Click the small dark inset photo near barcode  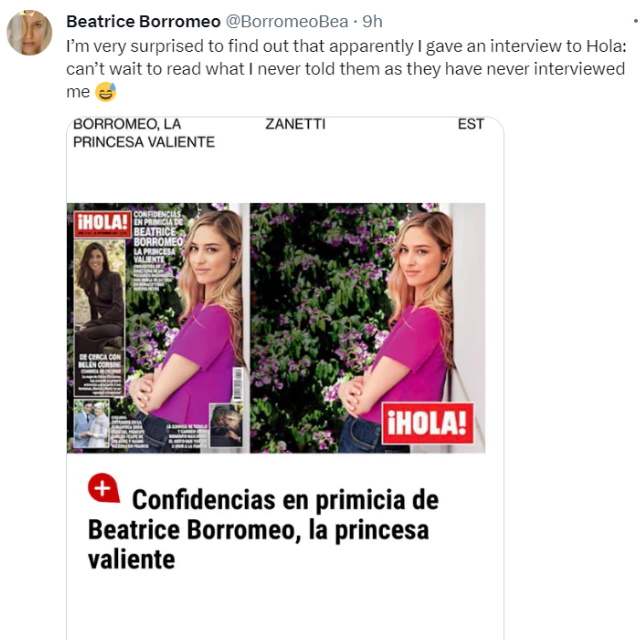[x=226, y=425]
